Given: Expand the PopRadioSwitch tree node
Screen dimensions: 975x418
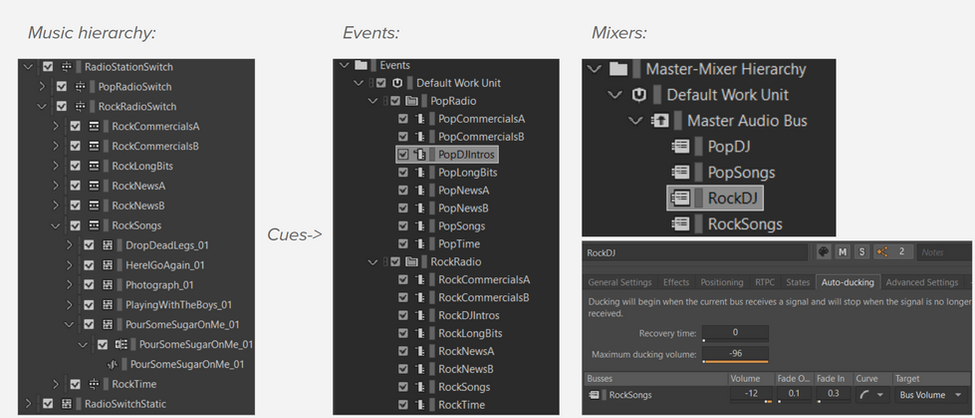Looking at the screenshot, I should 42,86.
